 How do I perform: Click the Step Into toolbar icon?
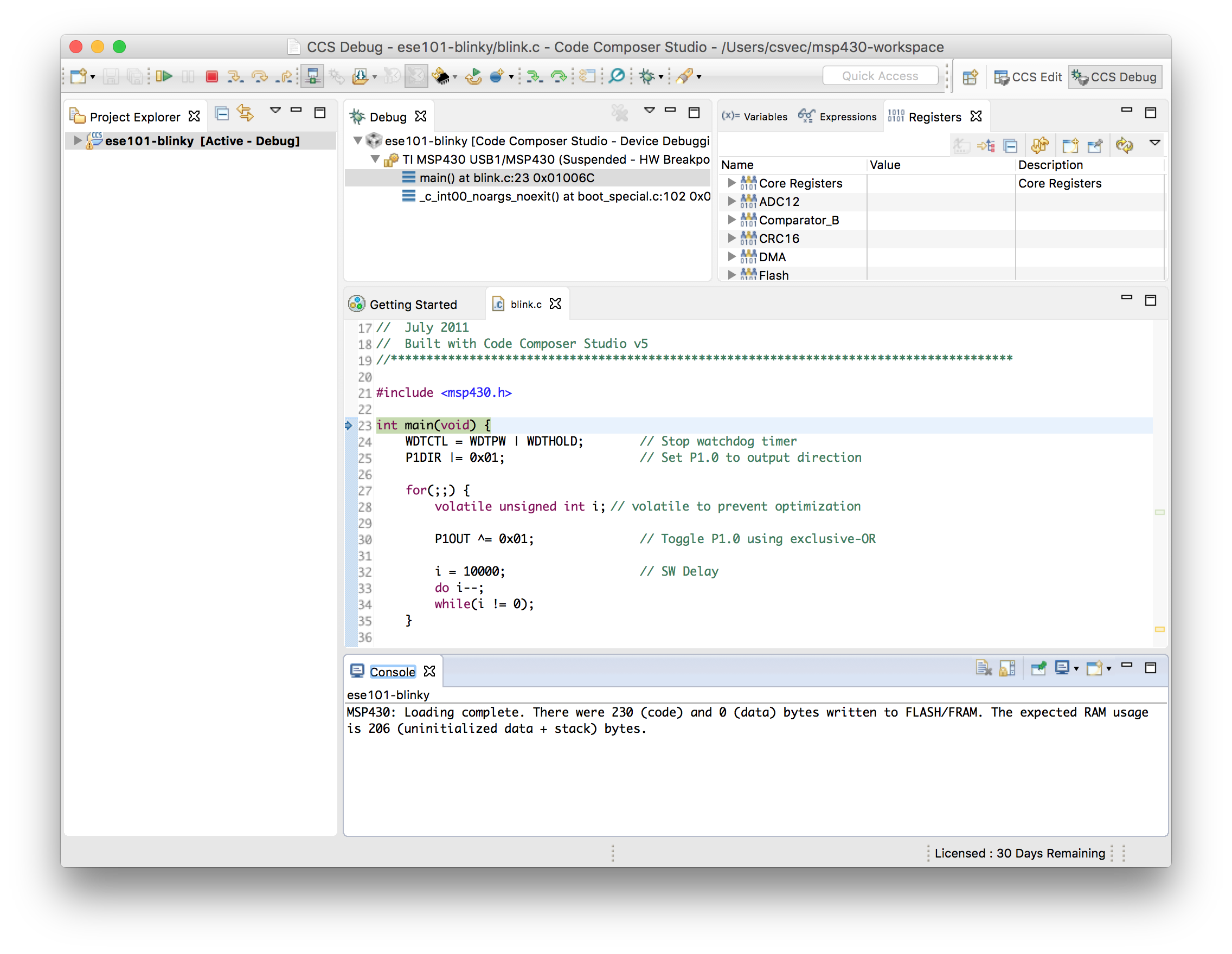tap(235, 76)
